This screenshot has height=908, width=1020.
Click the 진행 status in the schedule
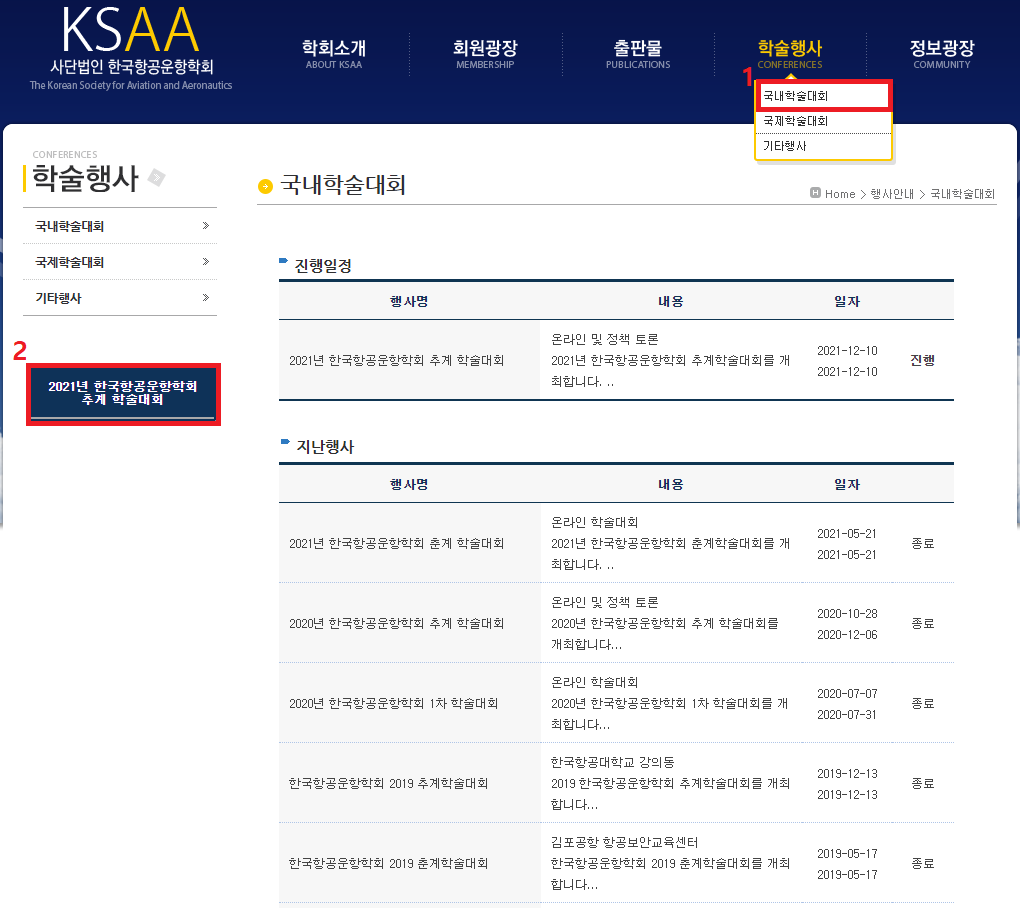922,360
